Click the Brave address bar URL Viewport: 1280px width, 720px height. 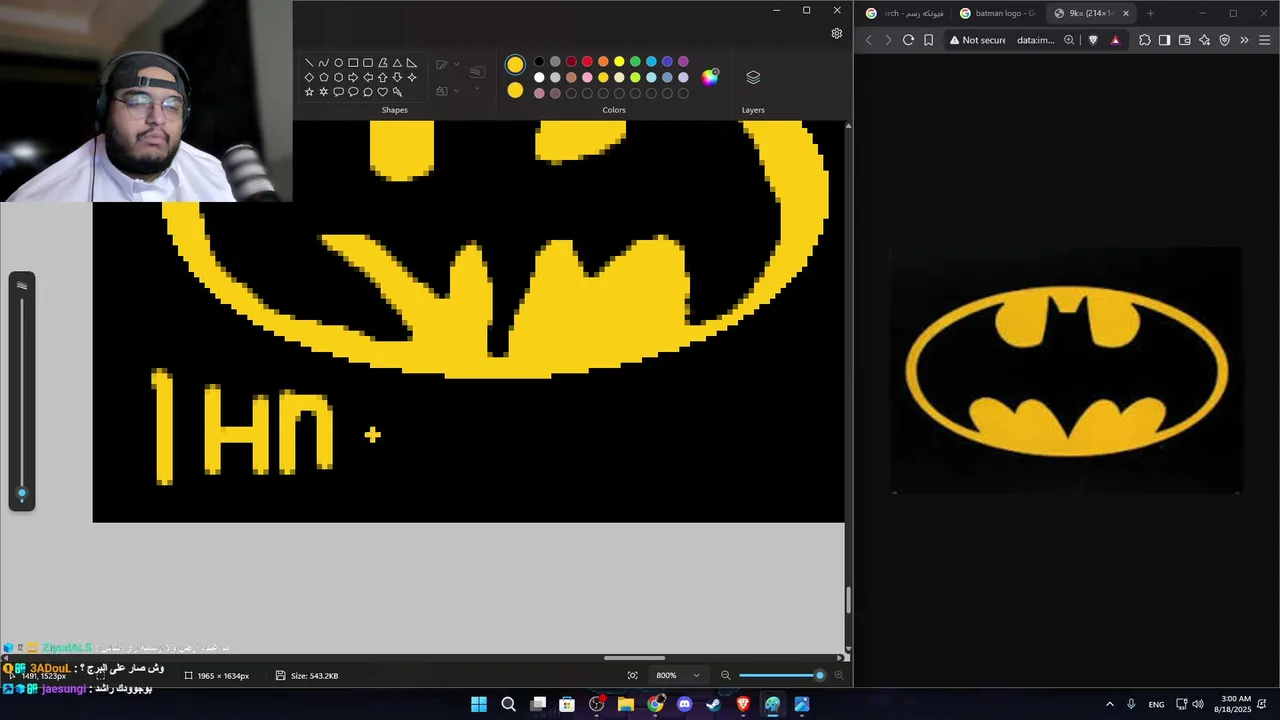point(1036,40)
